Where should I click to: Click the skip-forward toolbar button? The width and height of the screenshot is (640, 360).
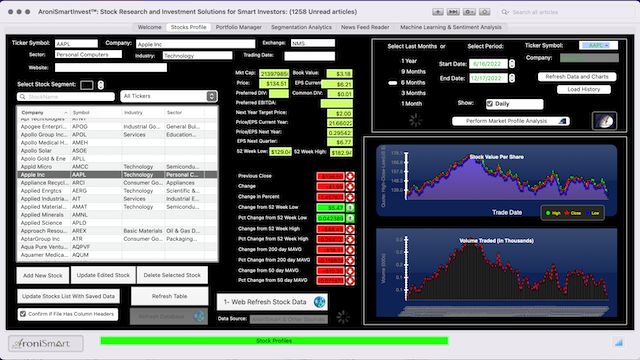pos(453,12)
